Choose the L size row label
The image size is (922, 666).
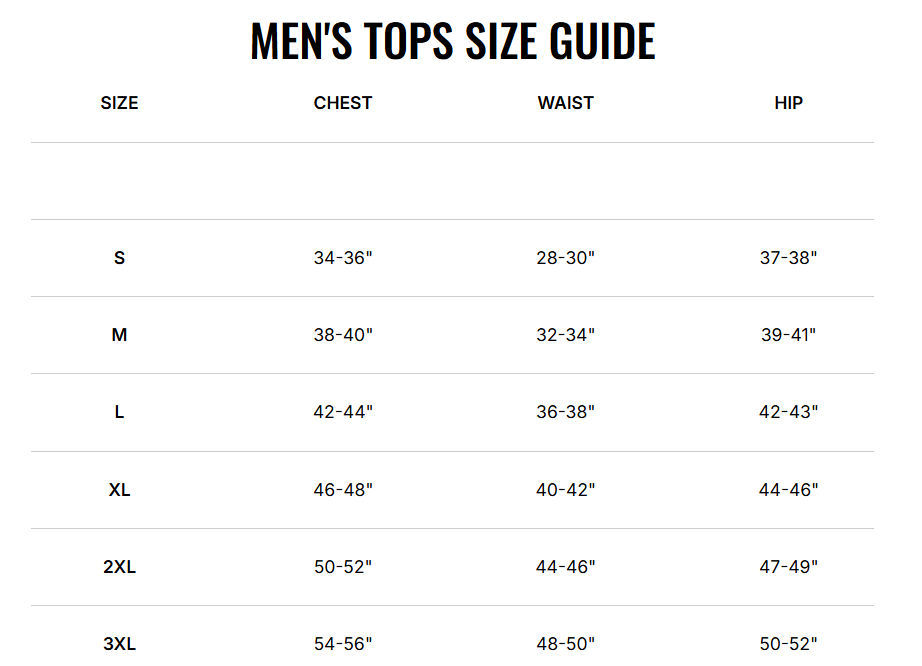[119, 412]
